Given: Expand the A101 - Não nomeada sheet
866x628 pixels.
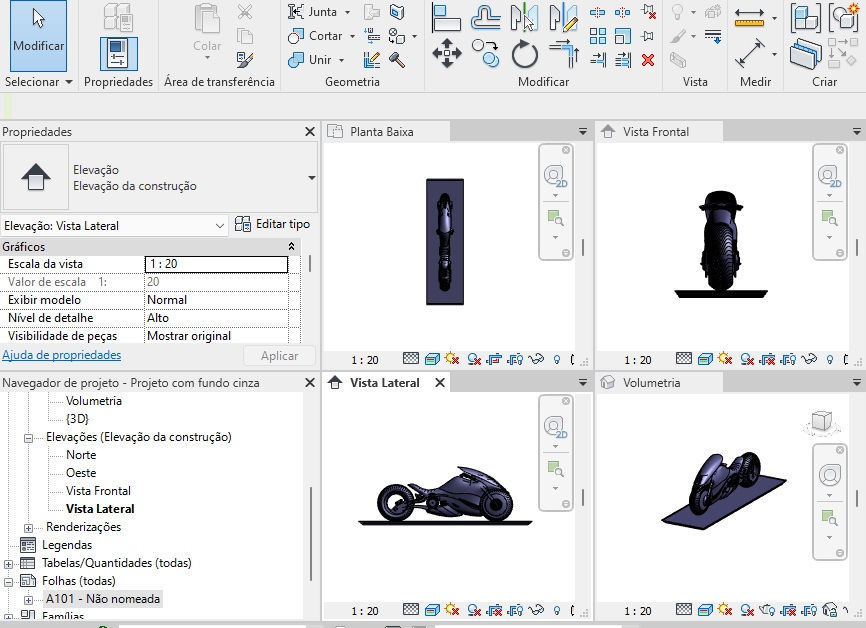Looking at the screenshot, I should (x=28, y=600).
